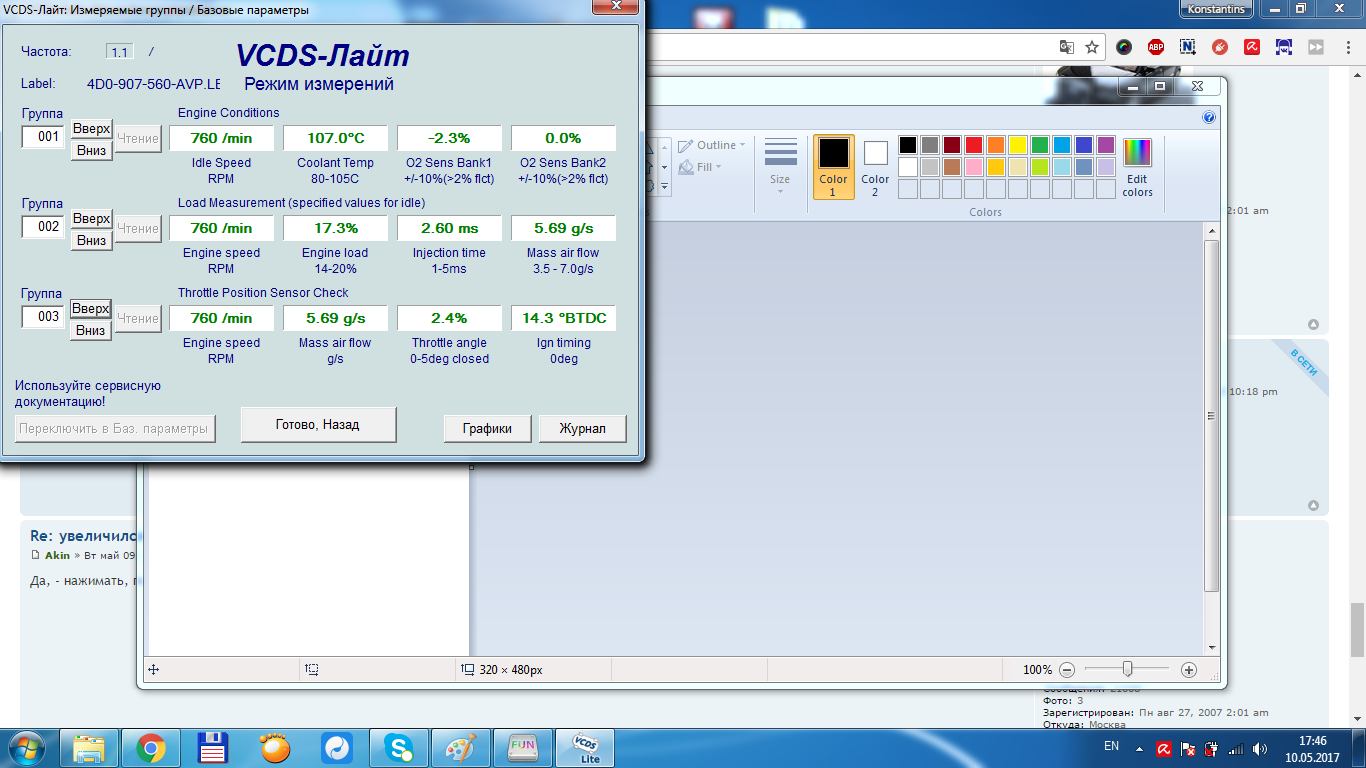This screenshot has width=1366, height=768.
Task: Open Google Chrome from the taskbar
Action: click(151, 748)
